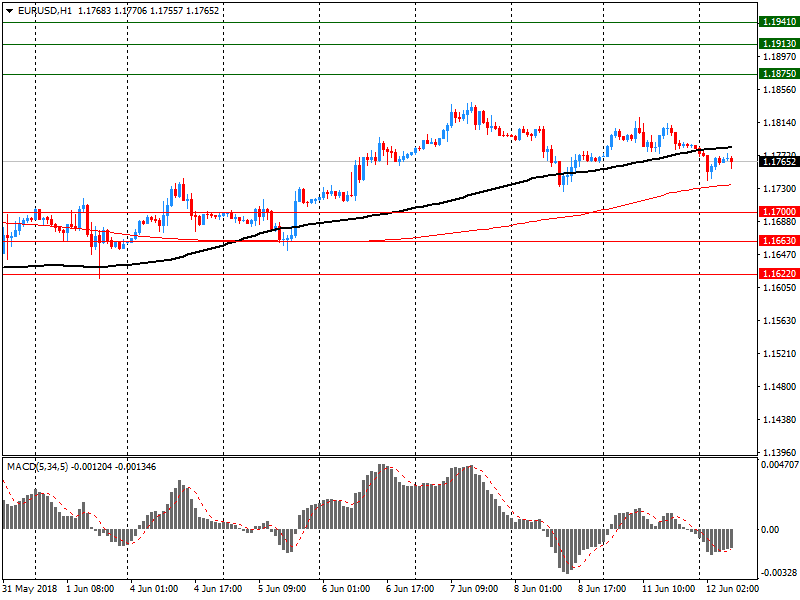Select the 8 Jun 01:00 time marker
The image size is (800, 600).
[537, 589]
